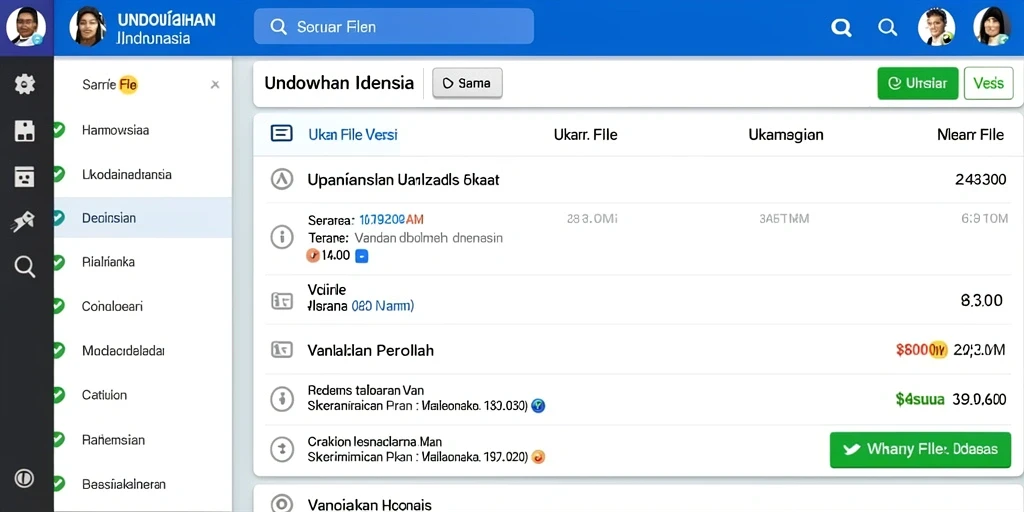The height and width of the screenshot is (512, 1024).
Task: Click the list icon beside Ukan File Versi
Action: [281, 134]
